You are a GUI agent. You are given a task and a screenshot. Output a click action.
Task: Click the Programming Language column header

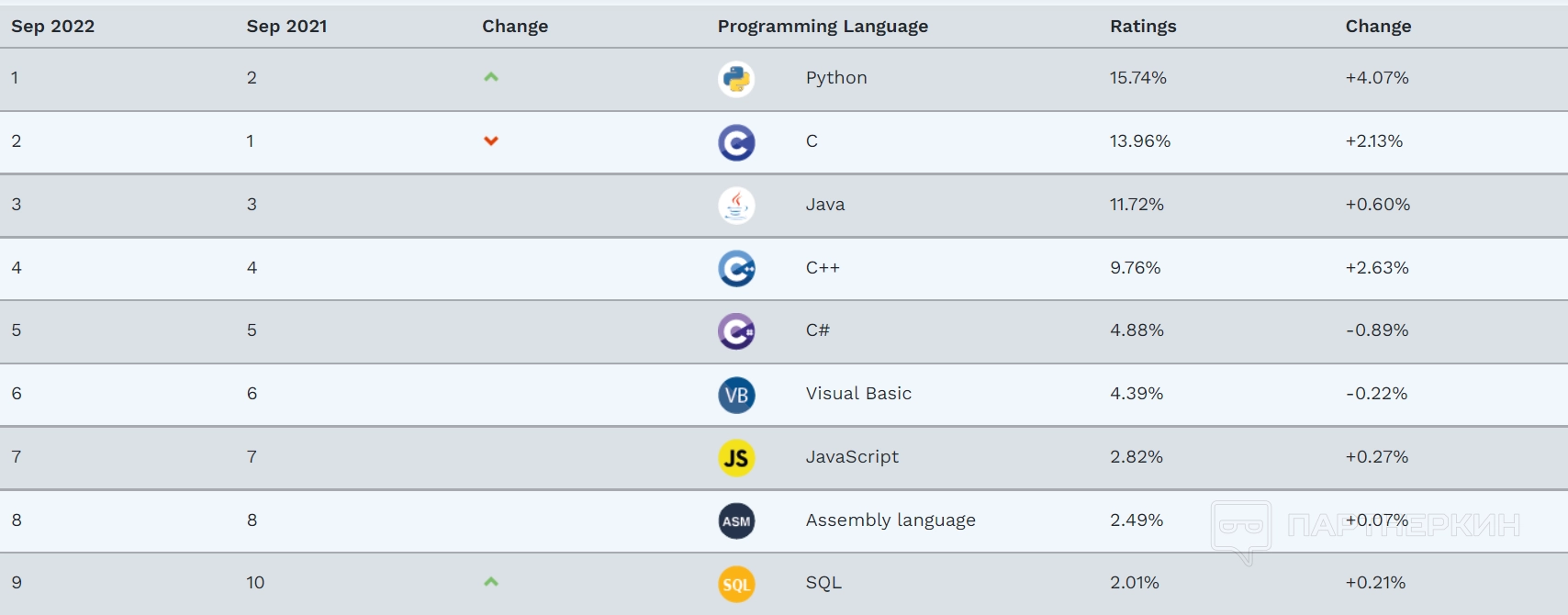click(x=823, y=27)
